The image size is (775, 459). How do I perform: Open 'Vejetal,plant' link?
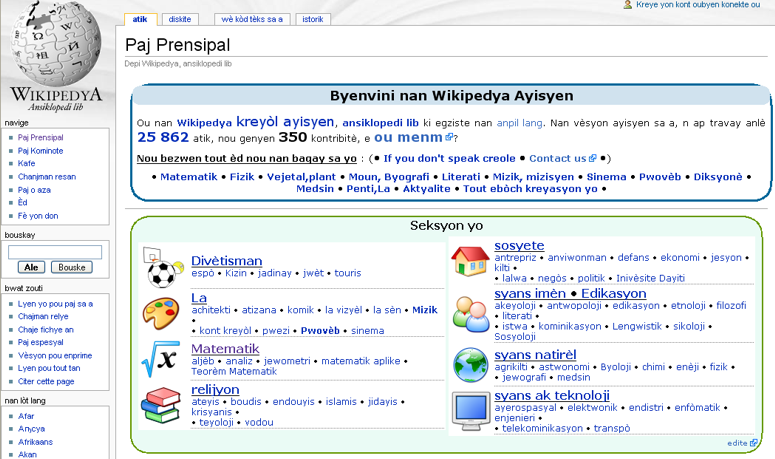tap(301, 176)
